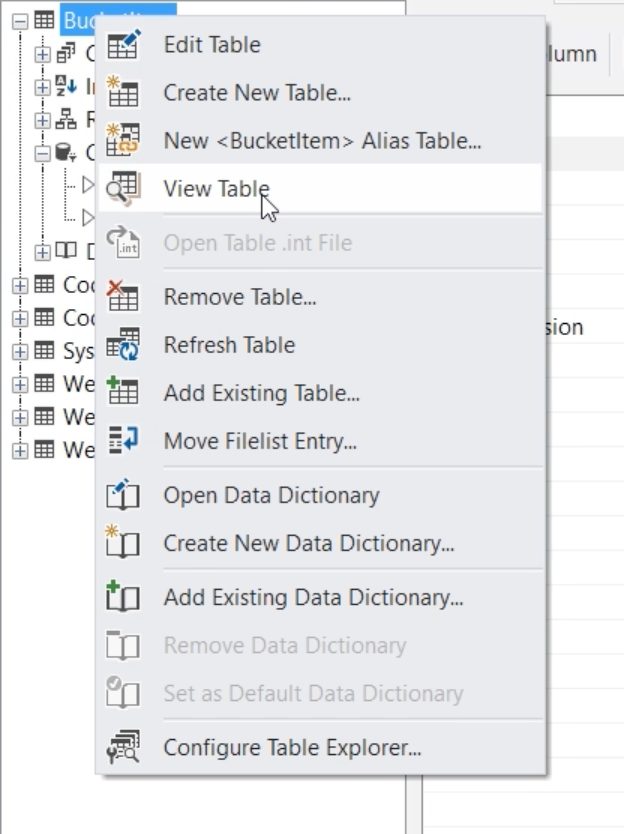Collapse the BucketItem table node
Screen dimensions: 624x834
20,20
